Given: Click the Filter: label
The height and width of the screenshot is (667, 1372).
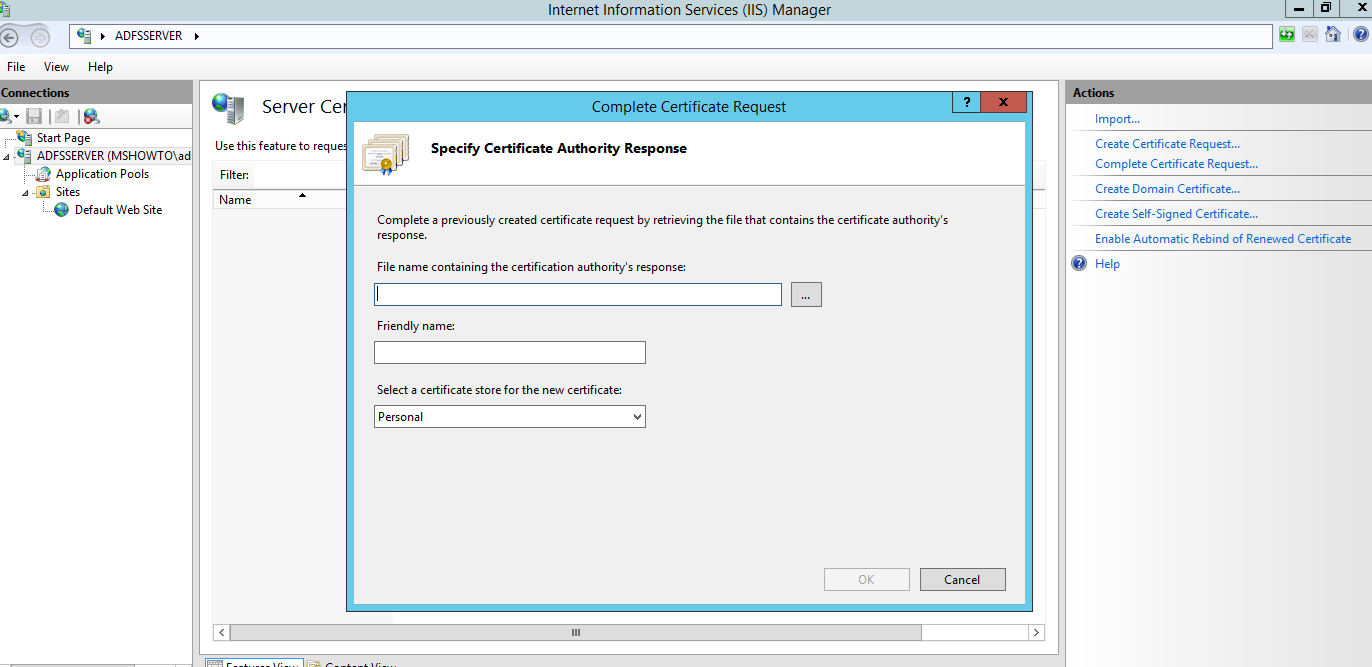Looking at the screenshot, I should [x=234, y=175].
